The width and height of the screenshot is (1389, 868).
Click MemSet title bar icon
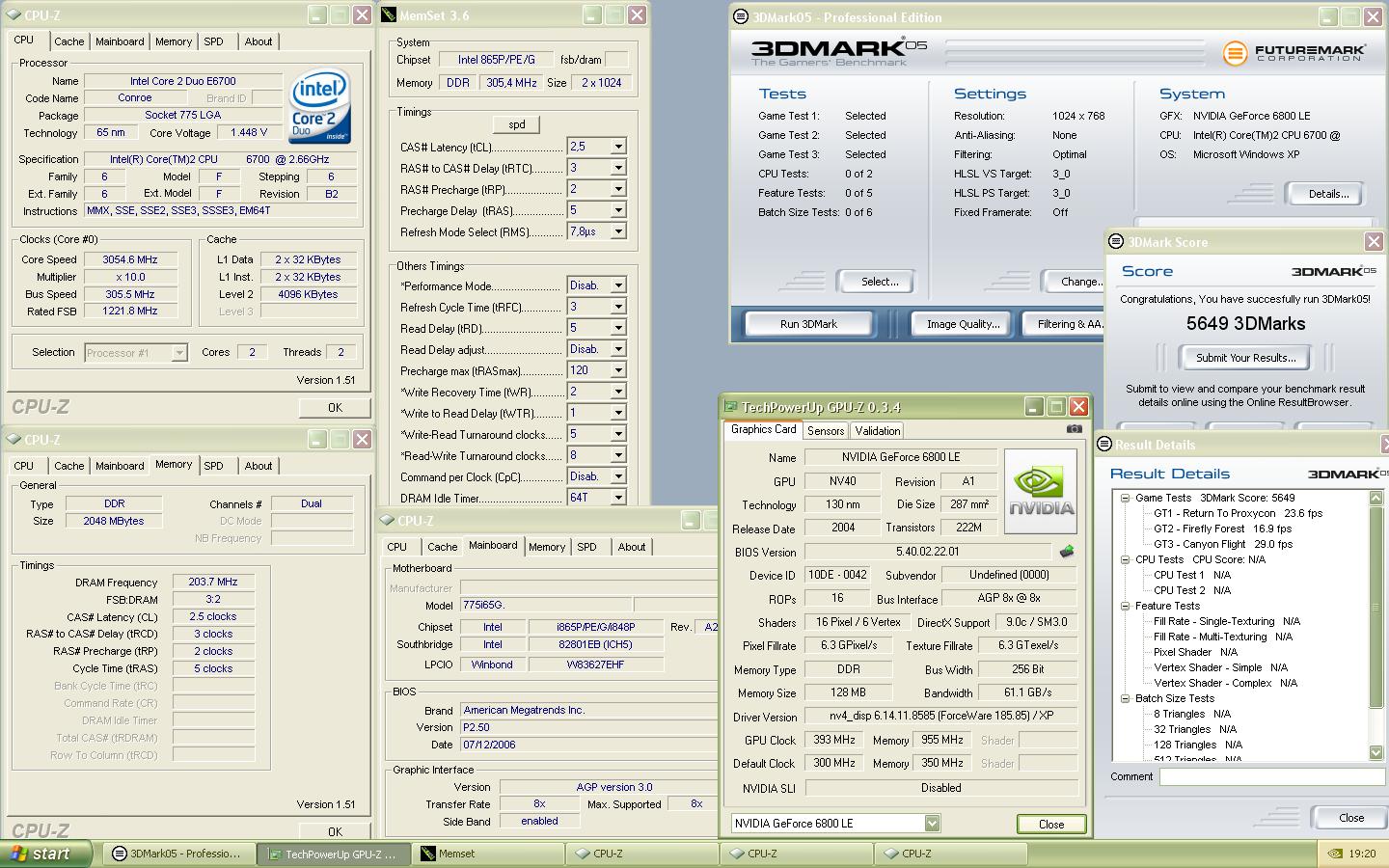[388, 15]
